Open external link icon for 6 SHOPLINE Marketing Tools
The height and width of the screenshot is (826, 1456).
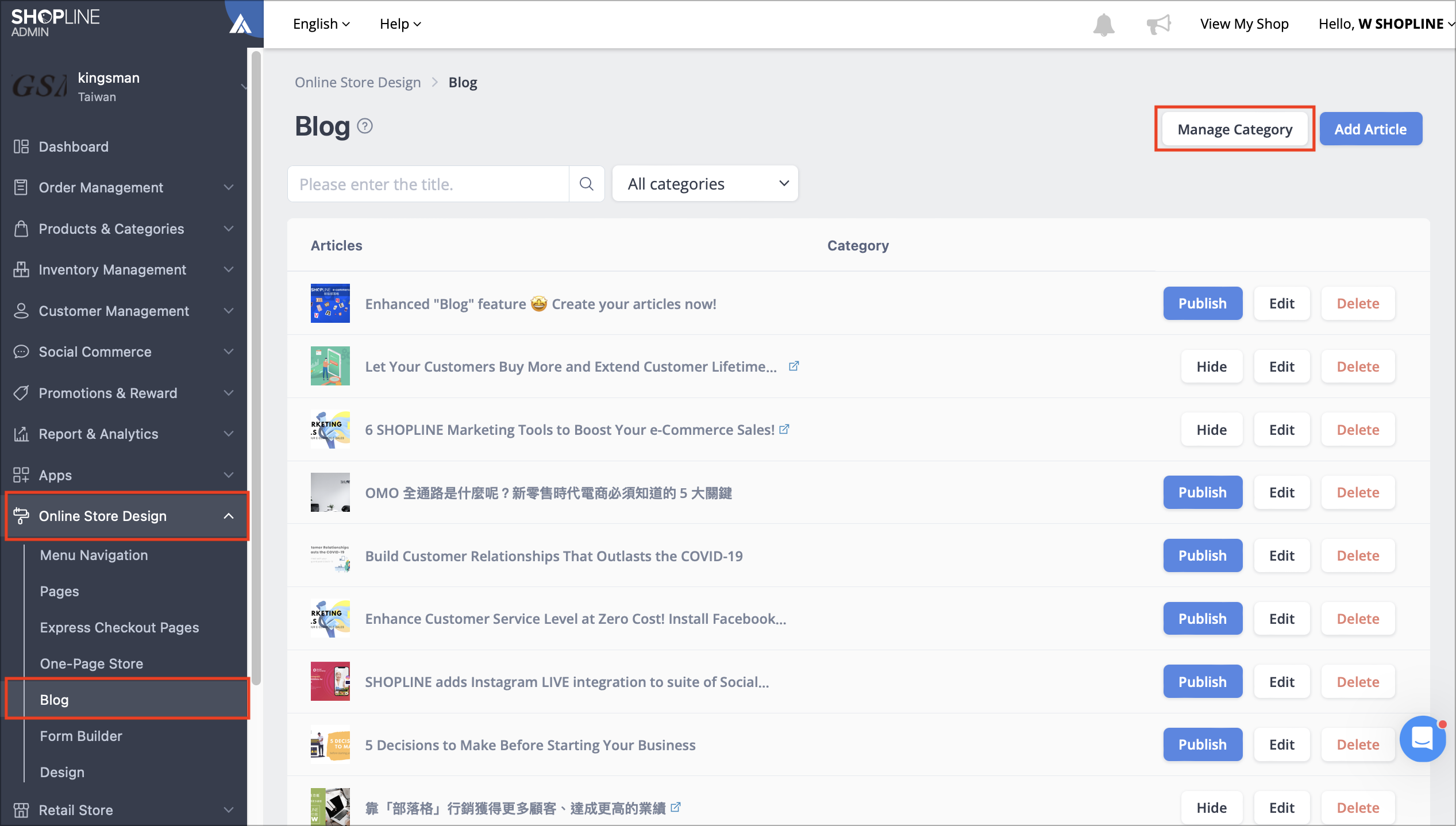[784, 429]
